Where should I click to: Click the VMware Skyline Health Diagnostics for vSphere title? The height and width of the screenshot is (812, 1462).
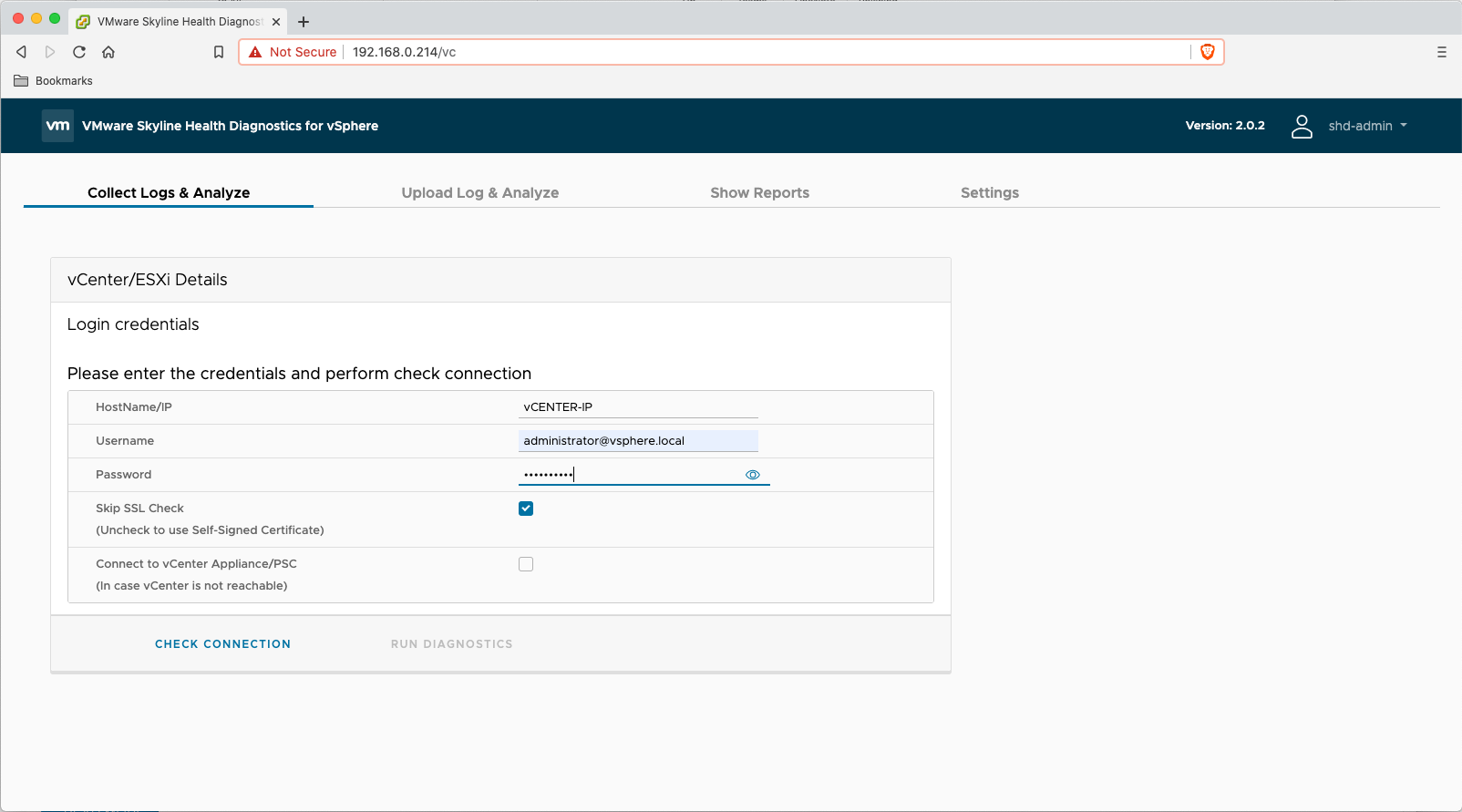tap(230, 126)
